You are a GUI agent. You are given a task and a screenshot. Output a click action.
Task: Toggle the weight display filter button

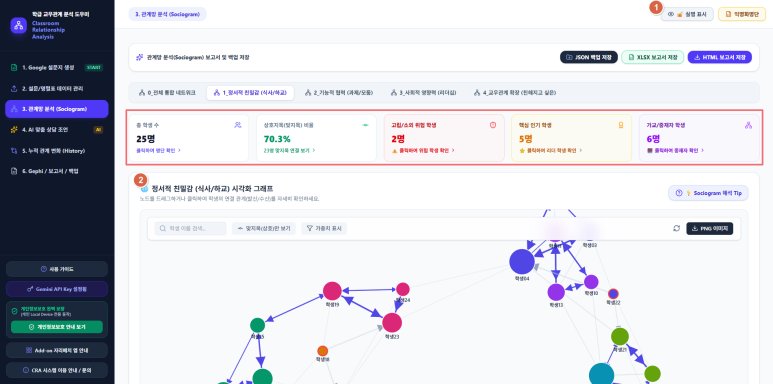[324, 228]
